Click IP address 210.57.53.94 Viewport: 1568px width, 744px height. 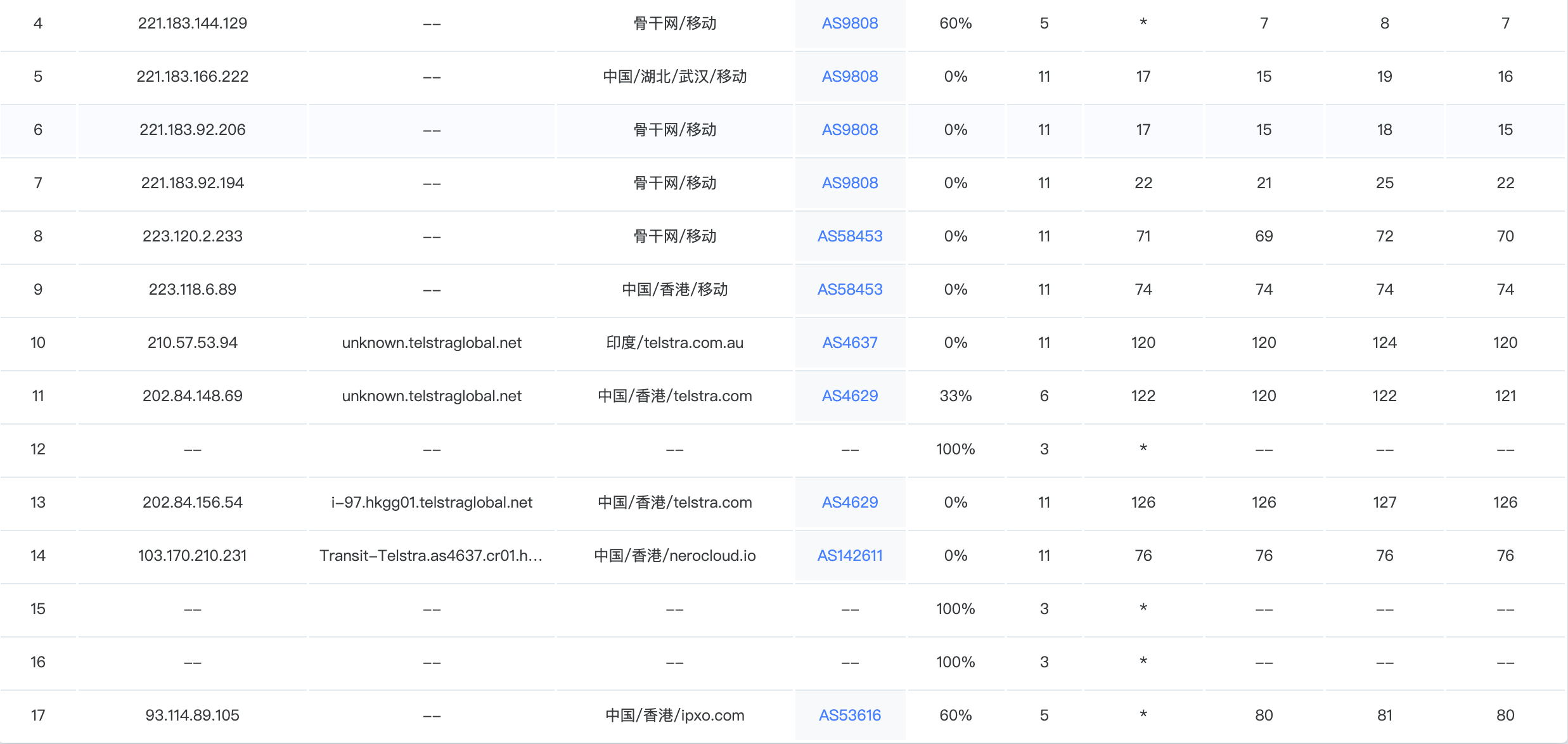192,343
